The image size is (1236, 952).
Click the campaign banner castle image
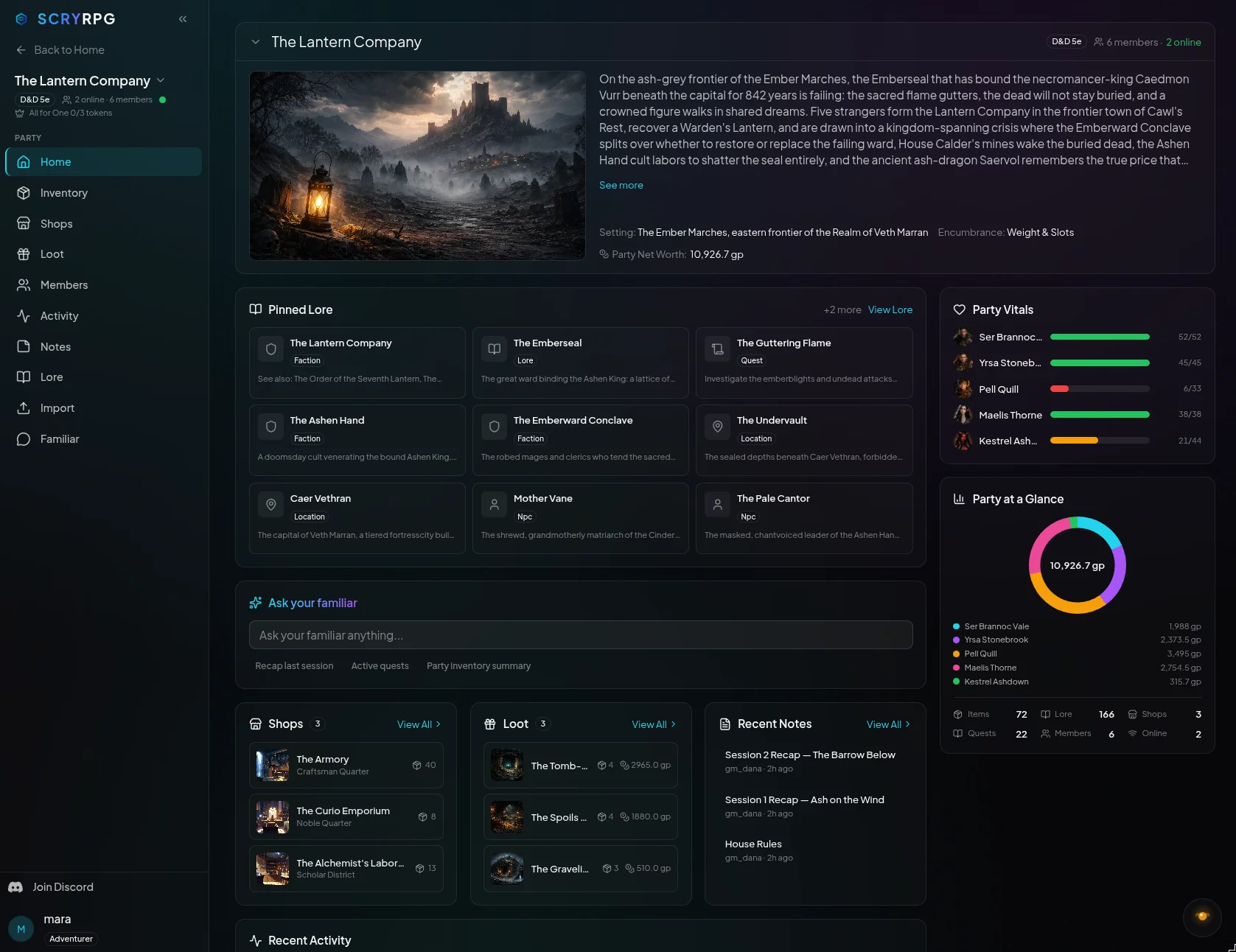417,166
